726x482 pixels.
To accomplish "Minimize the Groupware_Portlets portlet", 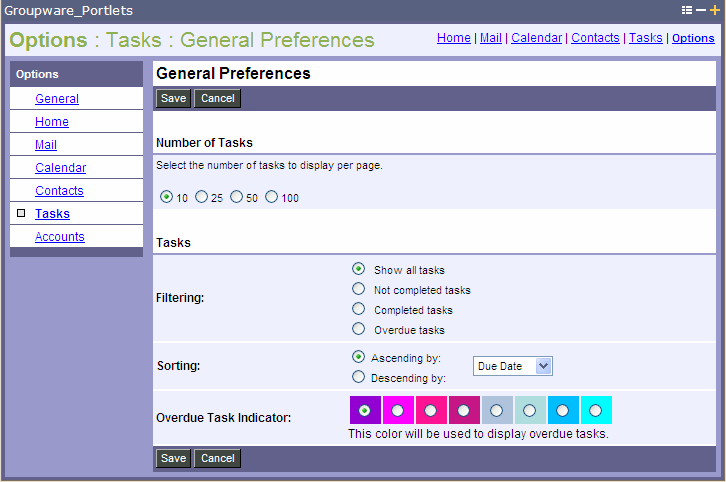I will pos(701,10).
